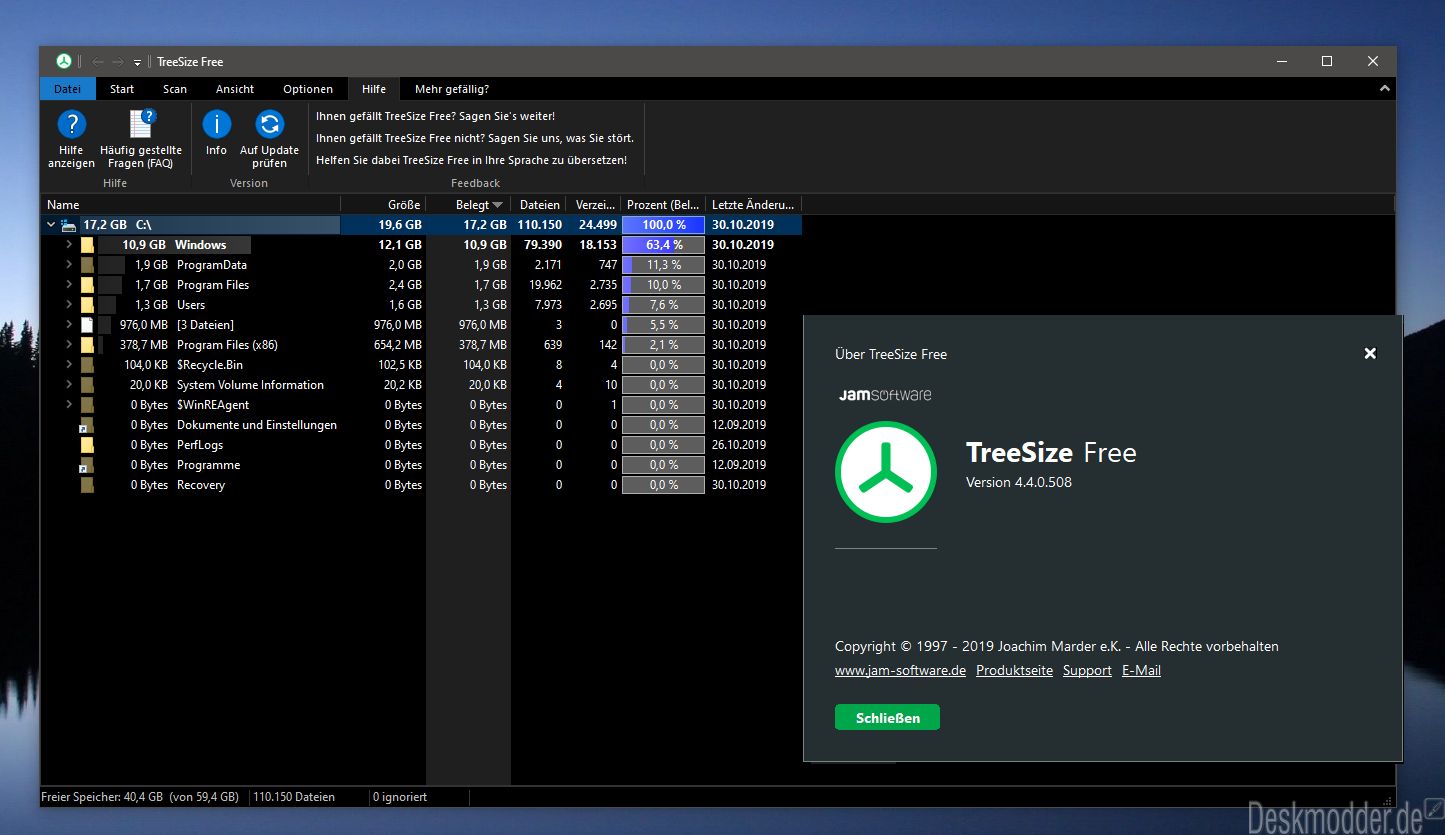Click the Dokumente und Einstellungen shortcut icon
The image size is (1445, 835).
tap(87, 425)
